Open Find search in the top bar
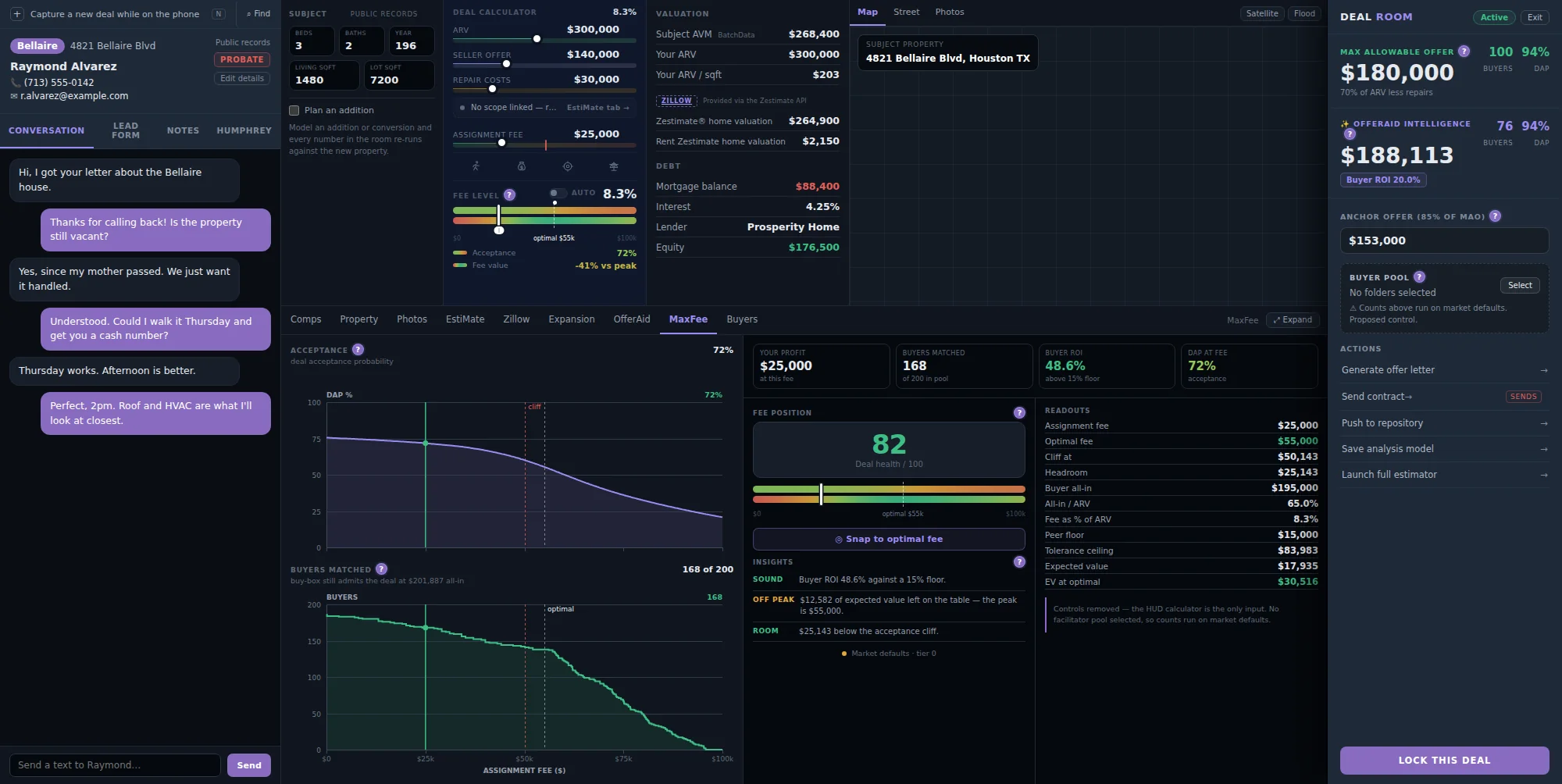 pos(259,14)
